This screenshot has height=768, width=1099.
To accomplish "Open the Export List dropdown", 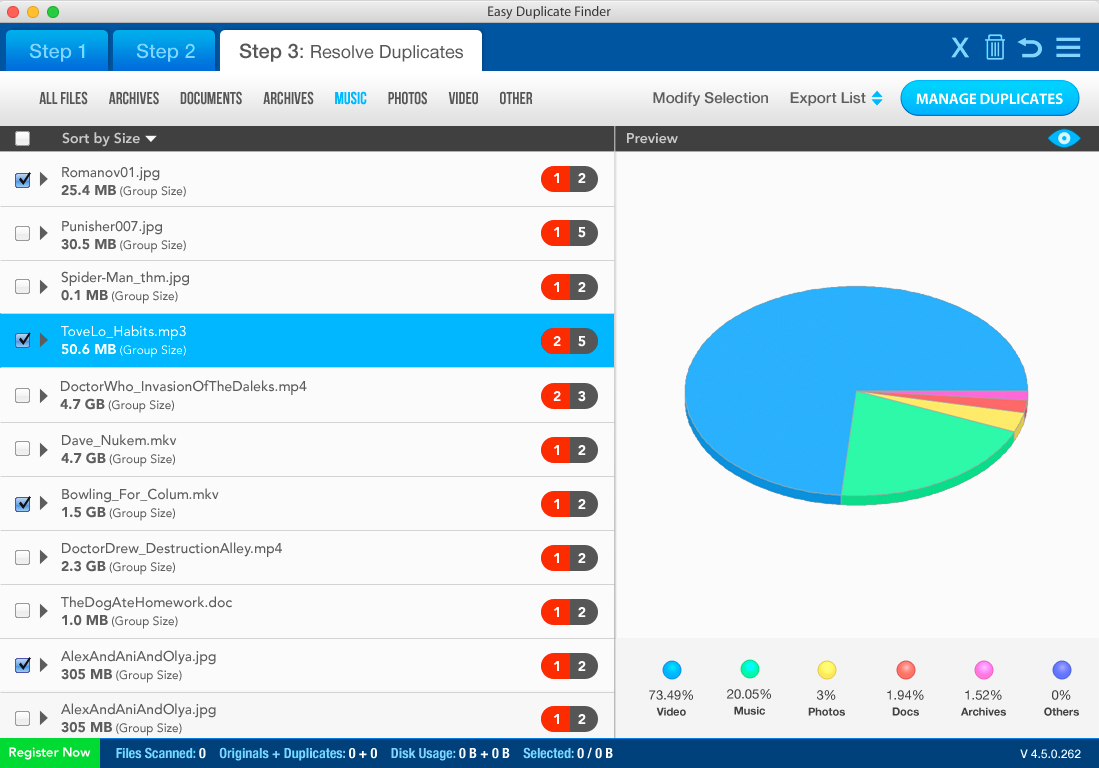I will click(835, 98).
